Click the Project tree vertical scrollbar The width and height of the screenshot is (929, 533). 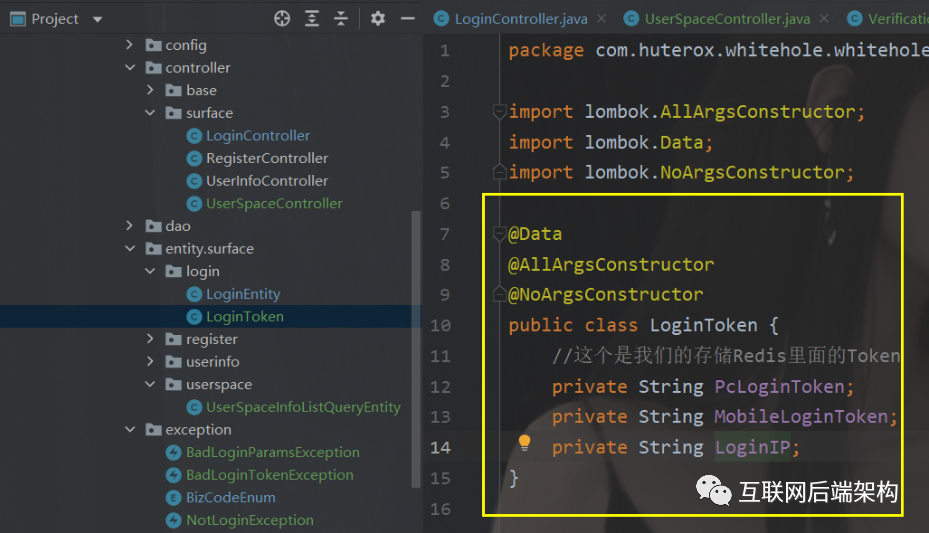(416, 349)
